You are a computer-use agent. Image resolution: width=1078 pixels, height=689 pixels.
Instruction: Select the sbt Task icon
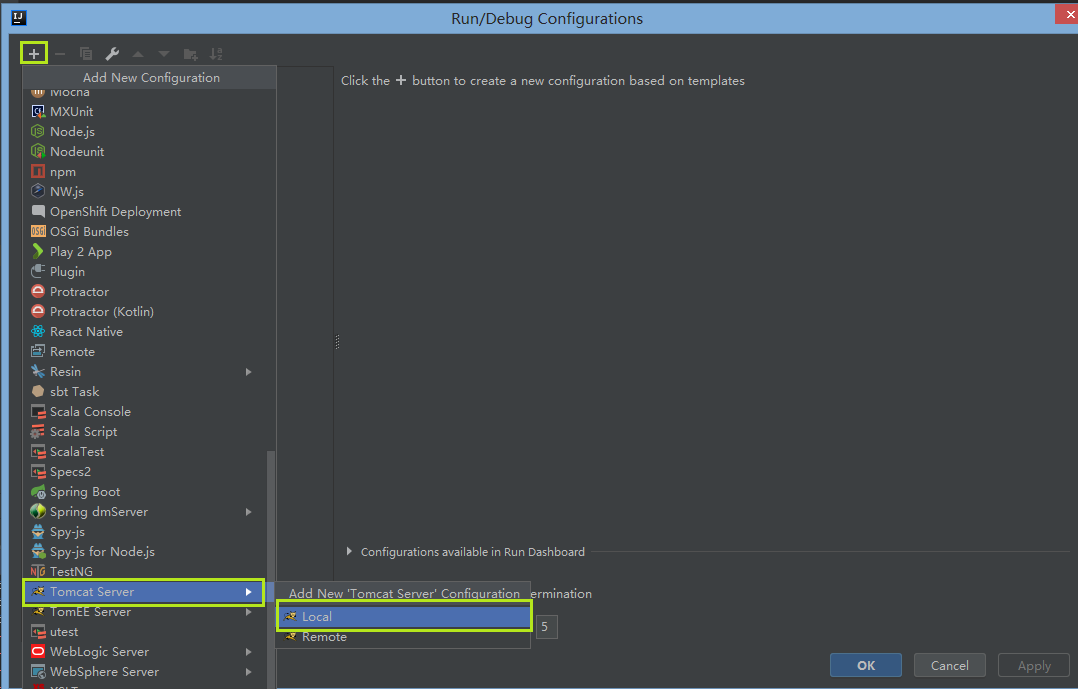[x=38, y=391]
